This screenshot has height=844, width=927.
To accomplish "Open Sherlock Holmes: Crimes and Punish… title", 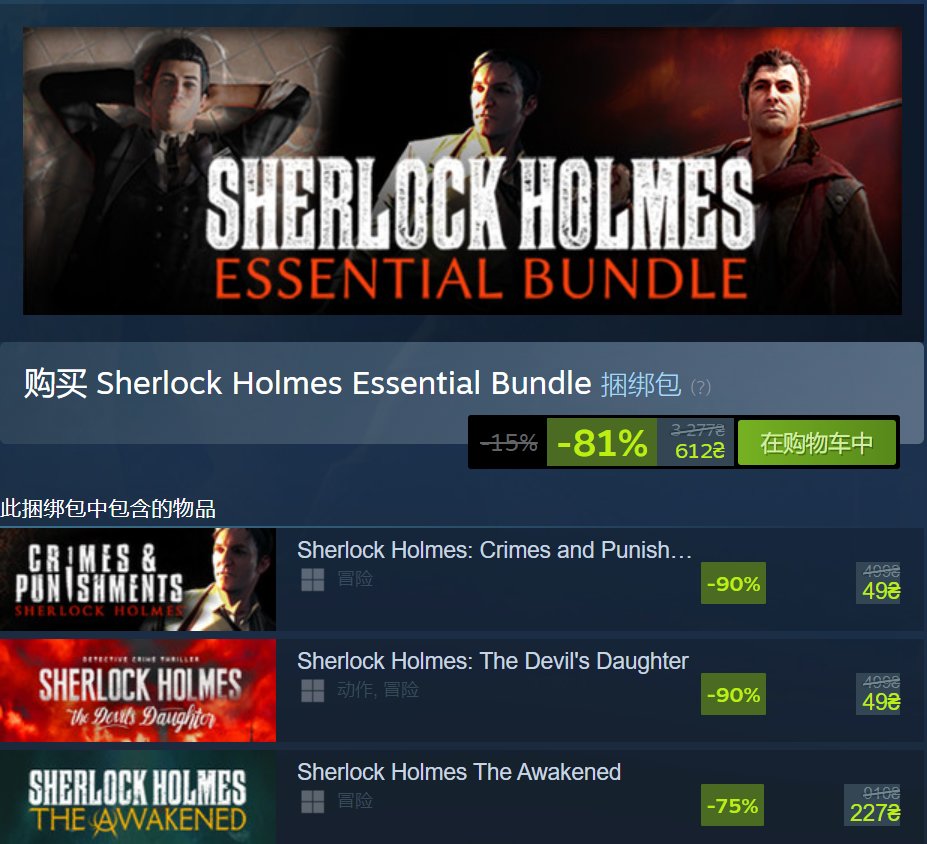I will pos(494,550).
